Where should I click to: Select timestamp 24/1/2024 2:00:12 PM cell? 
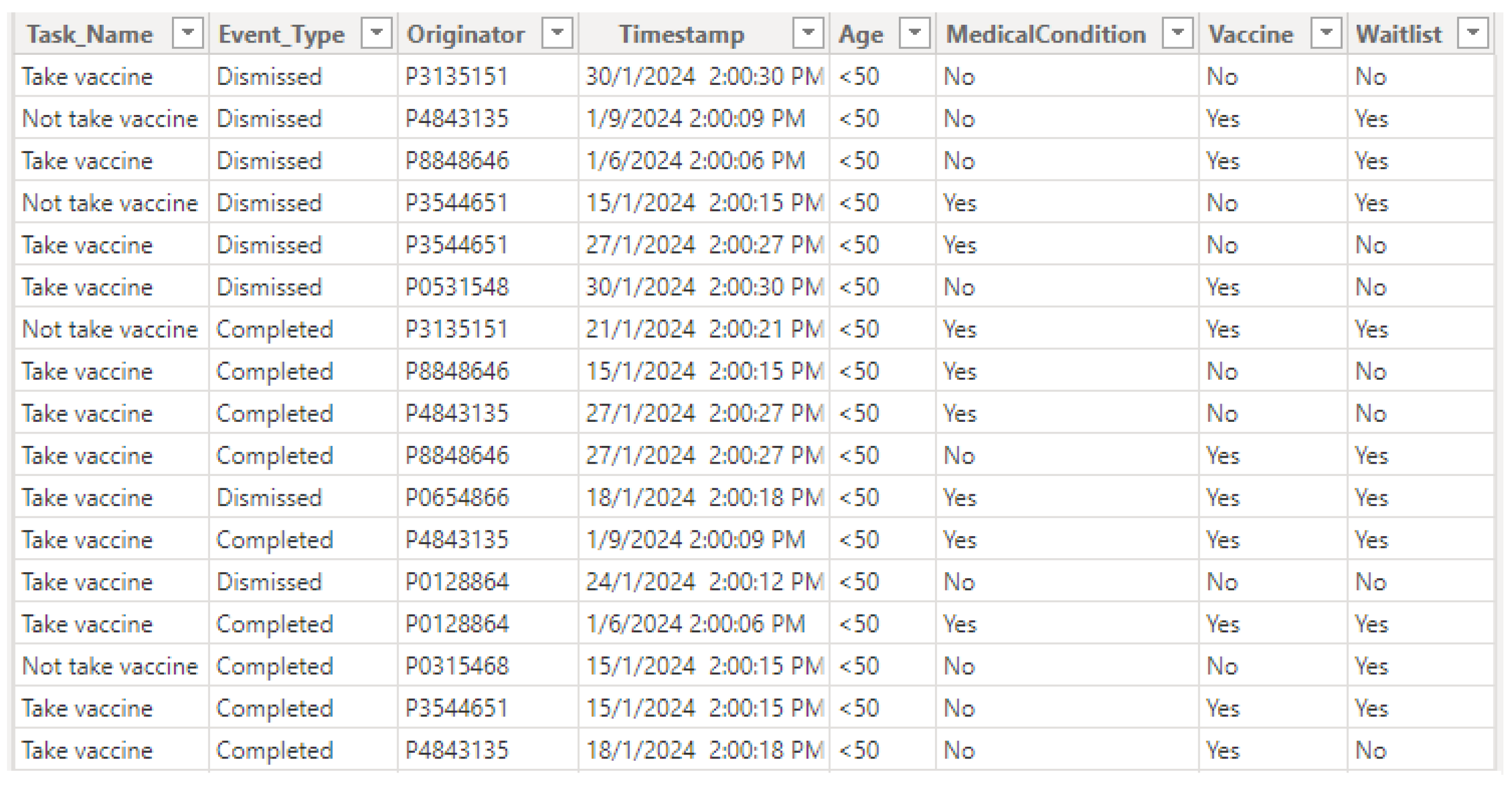[704, 581]
